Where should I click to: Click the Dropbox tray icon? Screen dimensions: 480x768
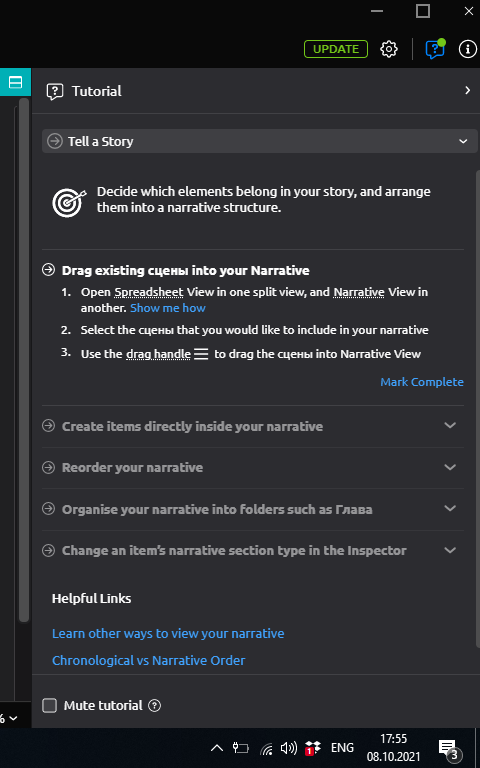point(312,748)
